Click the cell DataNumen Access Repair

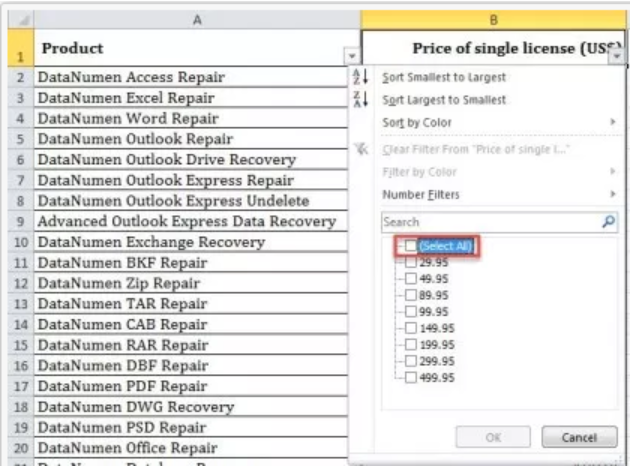191,77
